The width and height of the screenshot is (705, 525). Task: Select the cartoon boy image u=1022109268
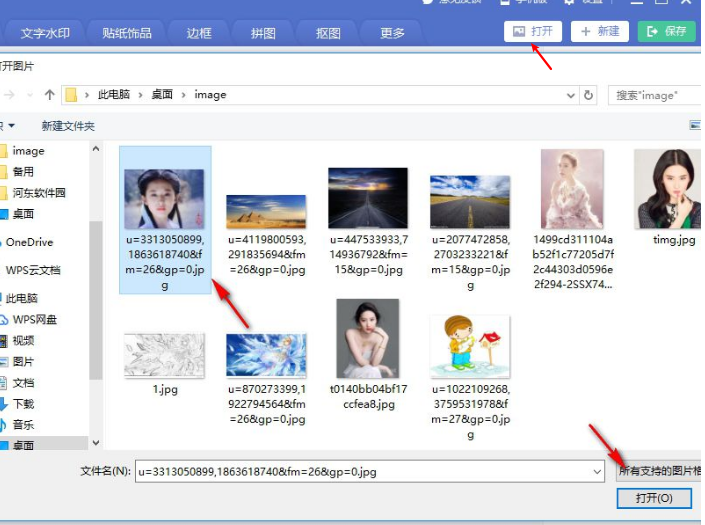(470, 347)
